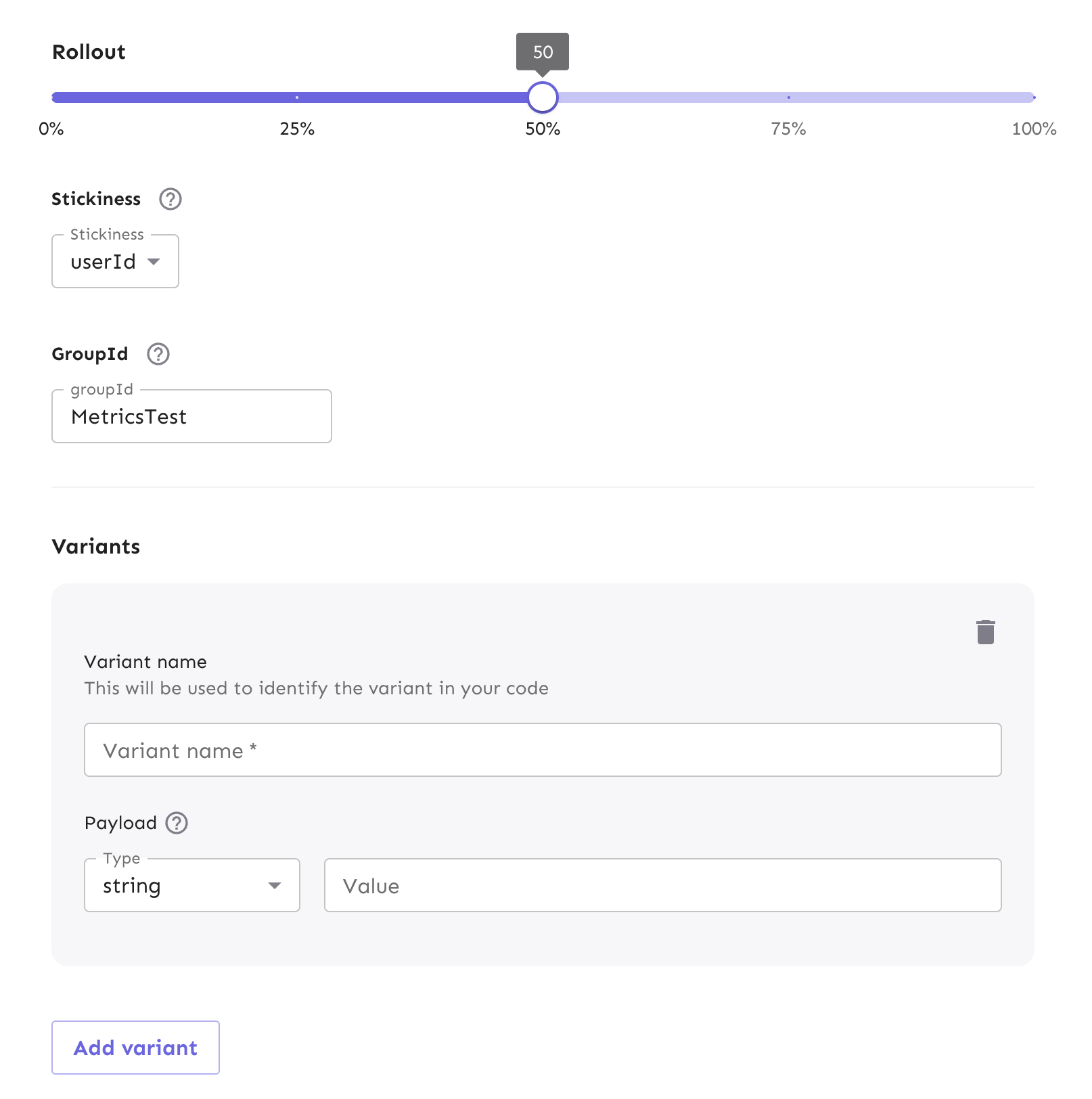
Task: Click the Rollout slider handle at 50
Action: click(543, 97)
